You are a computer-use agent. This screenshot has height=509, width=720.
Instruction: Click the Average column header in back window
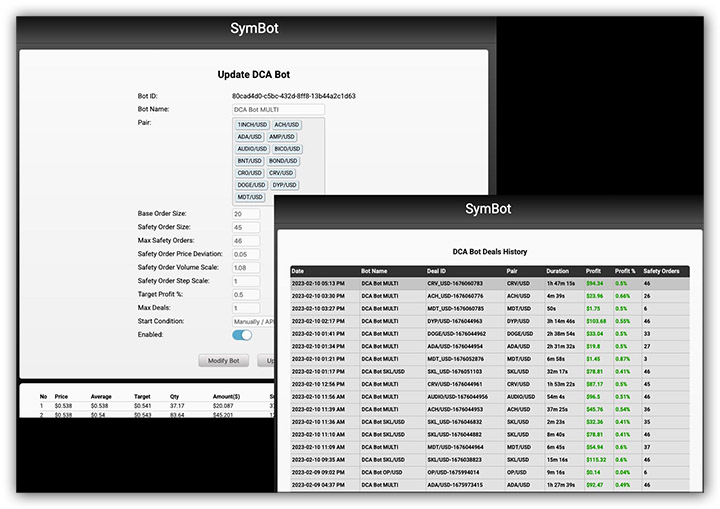[101, 396]
